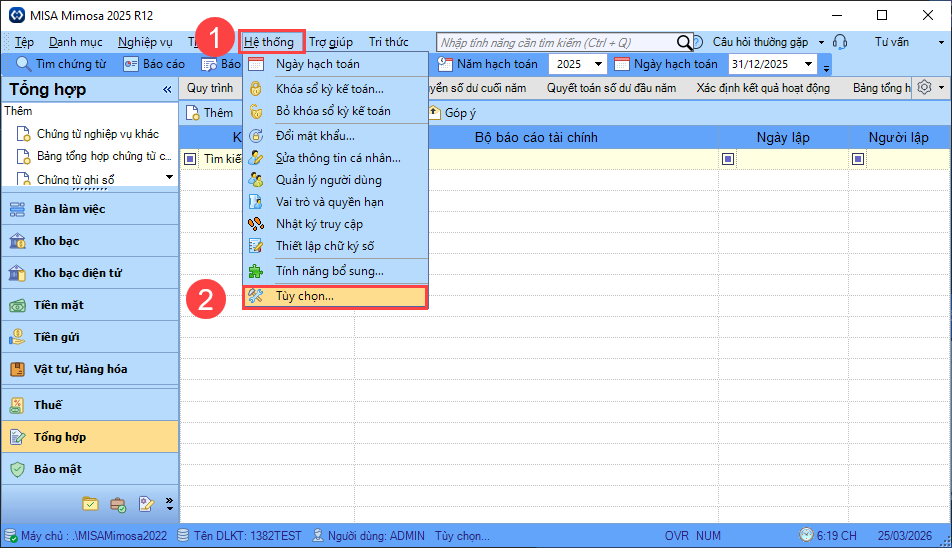Click the Đổi mật khẩu icon
The width and height of the screenshot is (952, 548).
tap(256, 135)
